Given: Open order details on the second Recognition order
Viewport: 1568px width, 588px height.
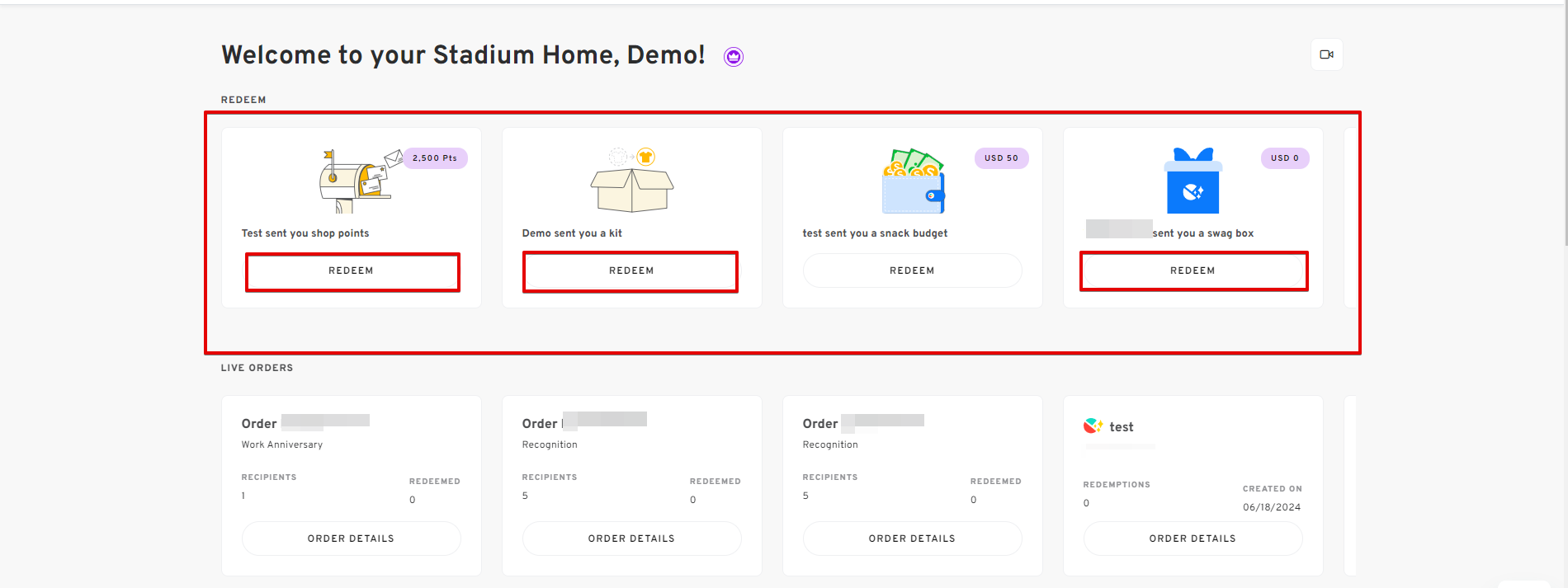Looking at the screenshot, I should pos(912,538).
